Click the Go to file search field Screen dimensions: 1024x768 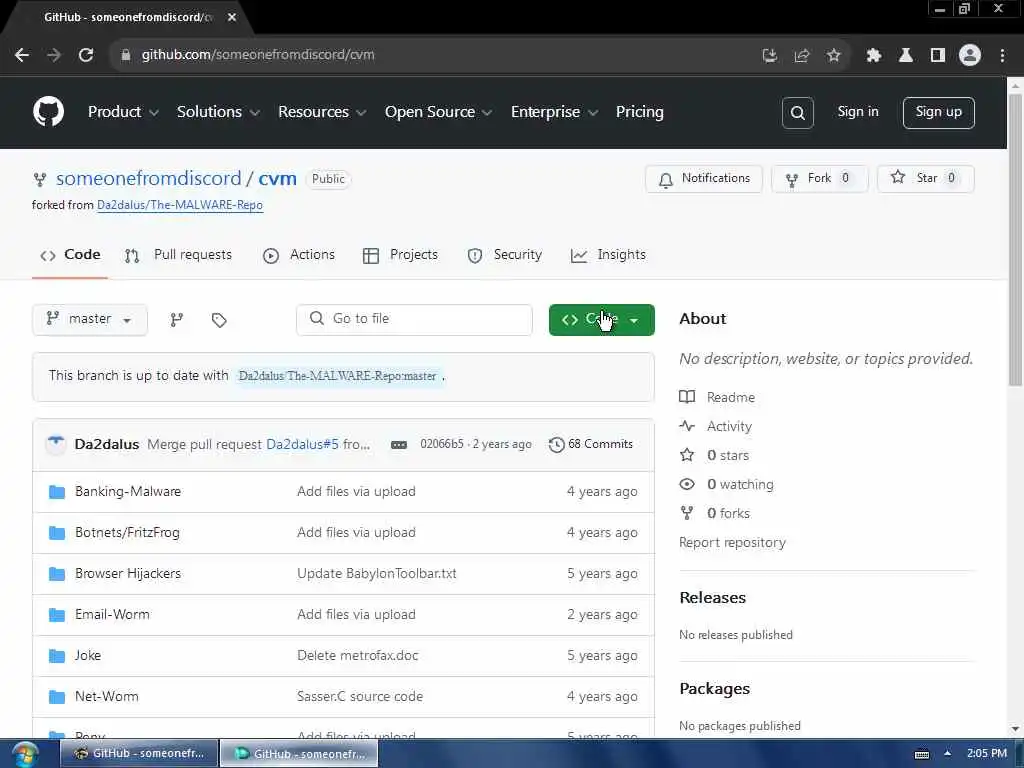(x=414, y=319)
